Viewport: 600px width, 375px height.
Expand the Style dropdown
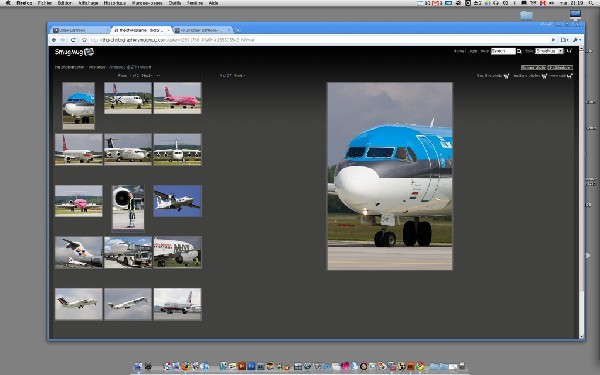pyautogui.click(x=549, y=51)
